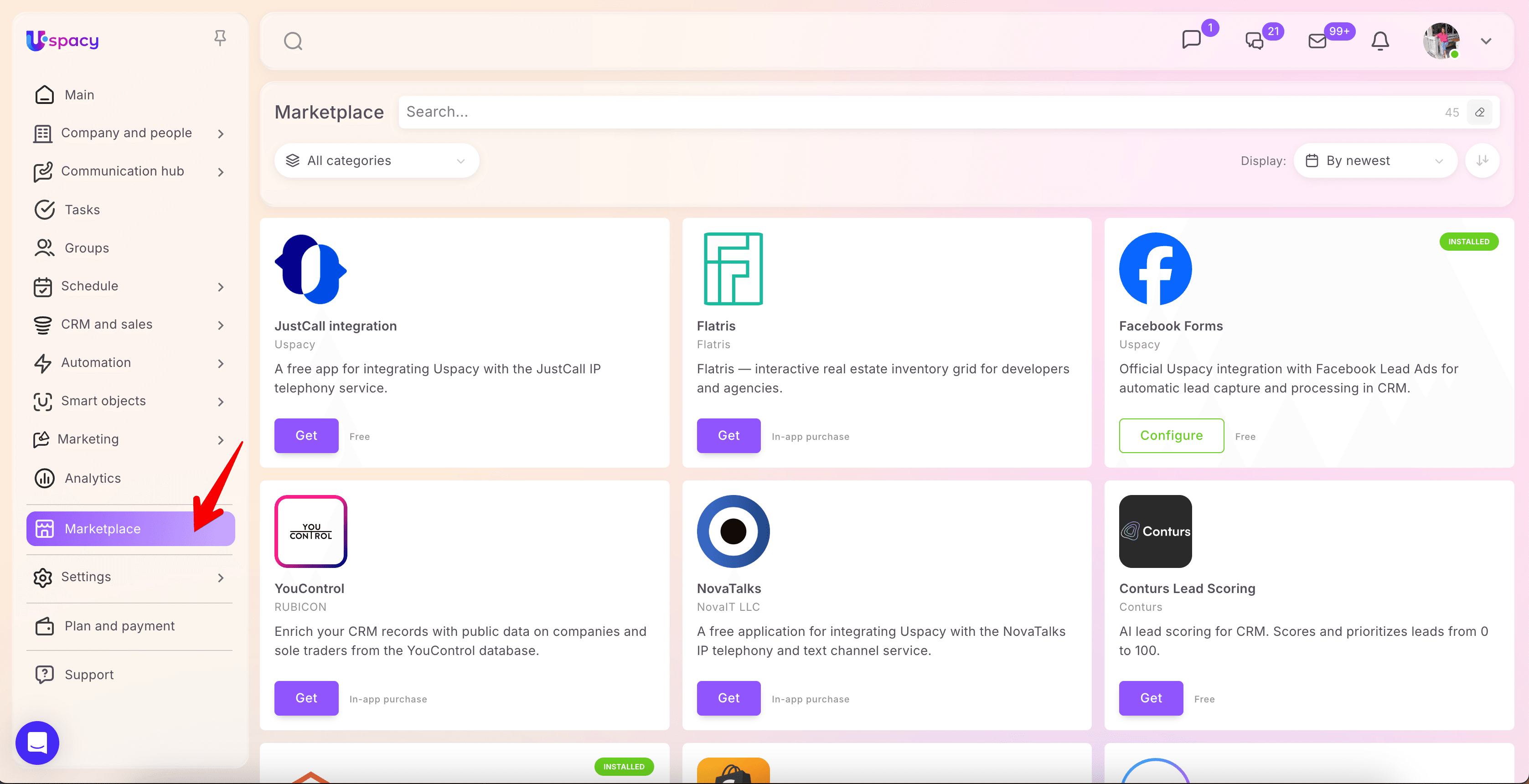The image size is (1529, 784).
Task: Open the Flatris app title
Action: click(716, 326)
